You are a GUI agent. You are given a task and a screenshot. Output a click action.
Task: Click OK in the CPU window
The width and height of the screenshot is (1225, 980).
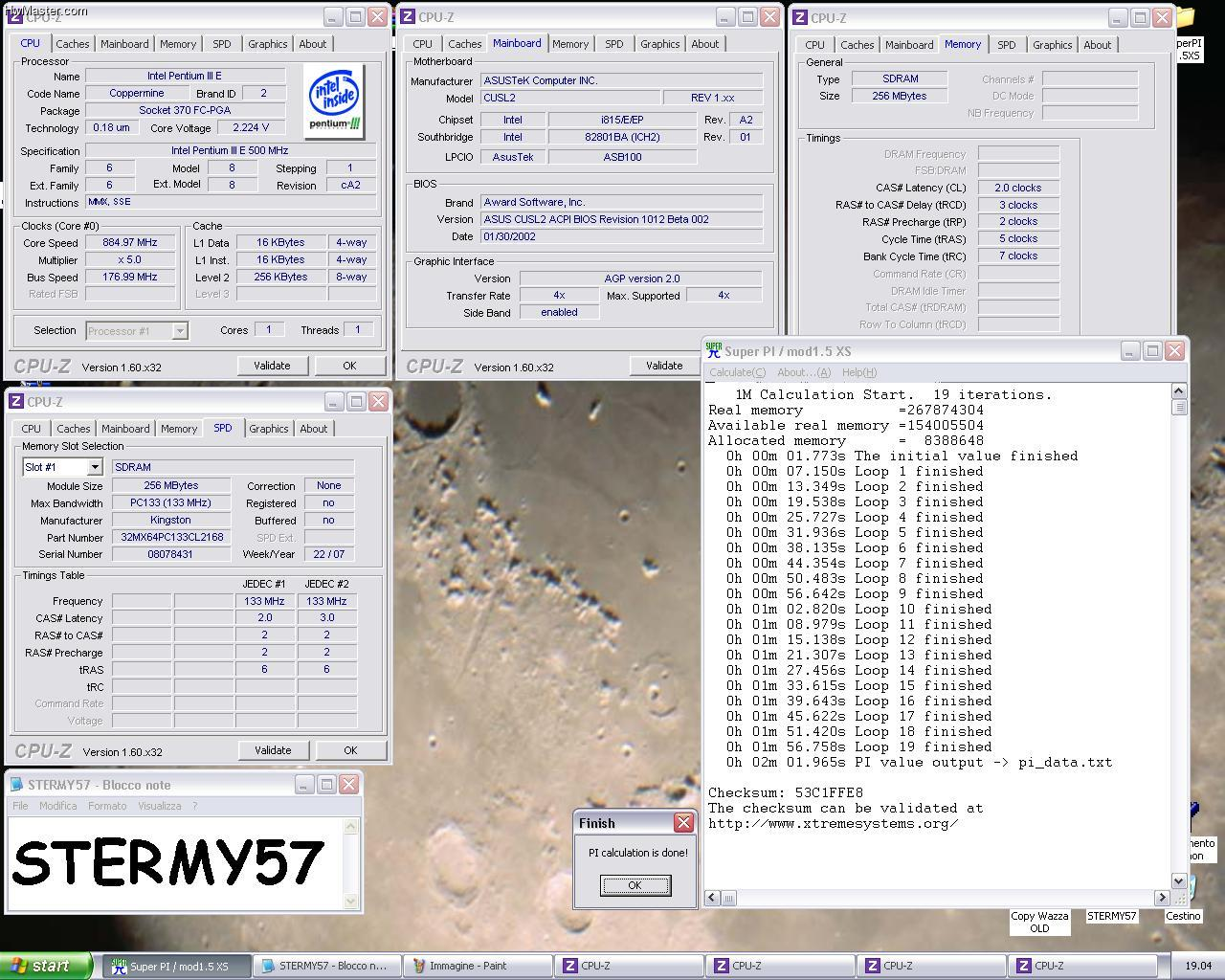349,366
